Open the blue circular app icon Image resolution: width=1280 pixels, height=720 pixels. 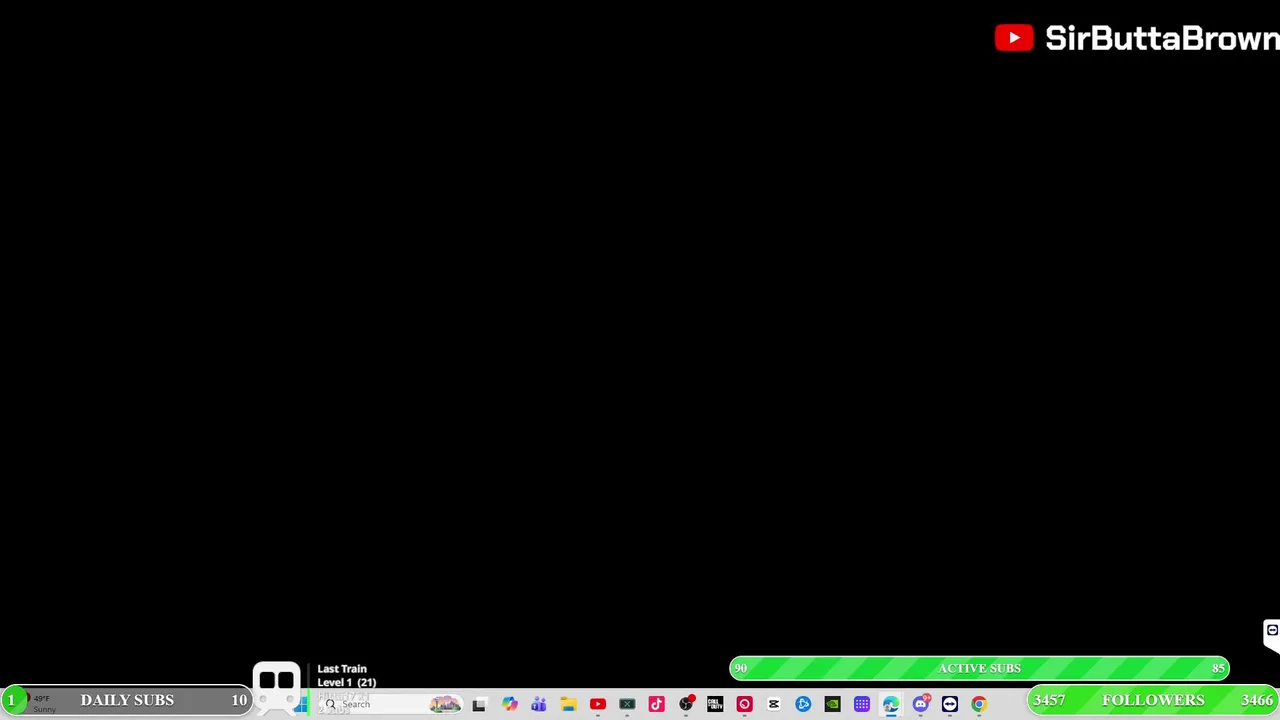coord(803,705)
